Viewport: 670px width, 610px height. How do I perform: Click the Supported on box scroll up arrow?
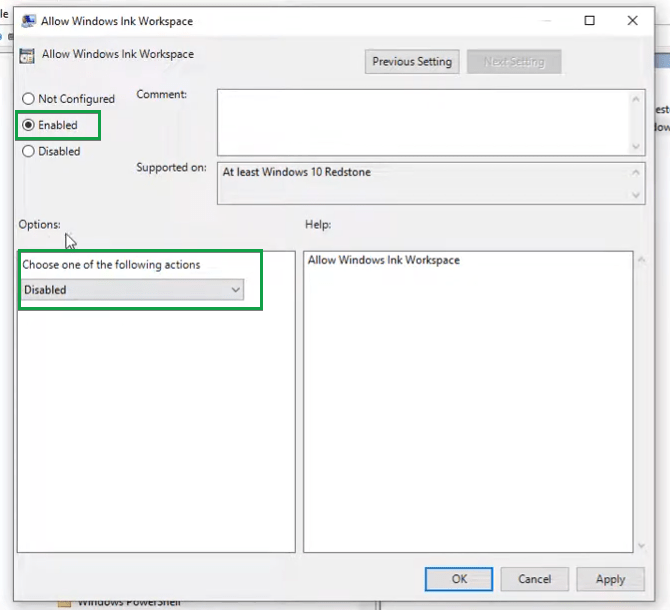636,173
